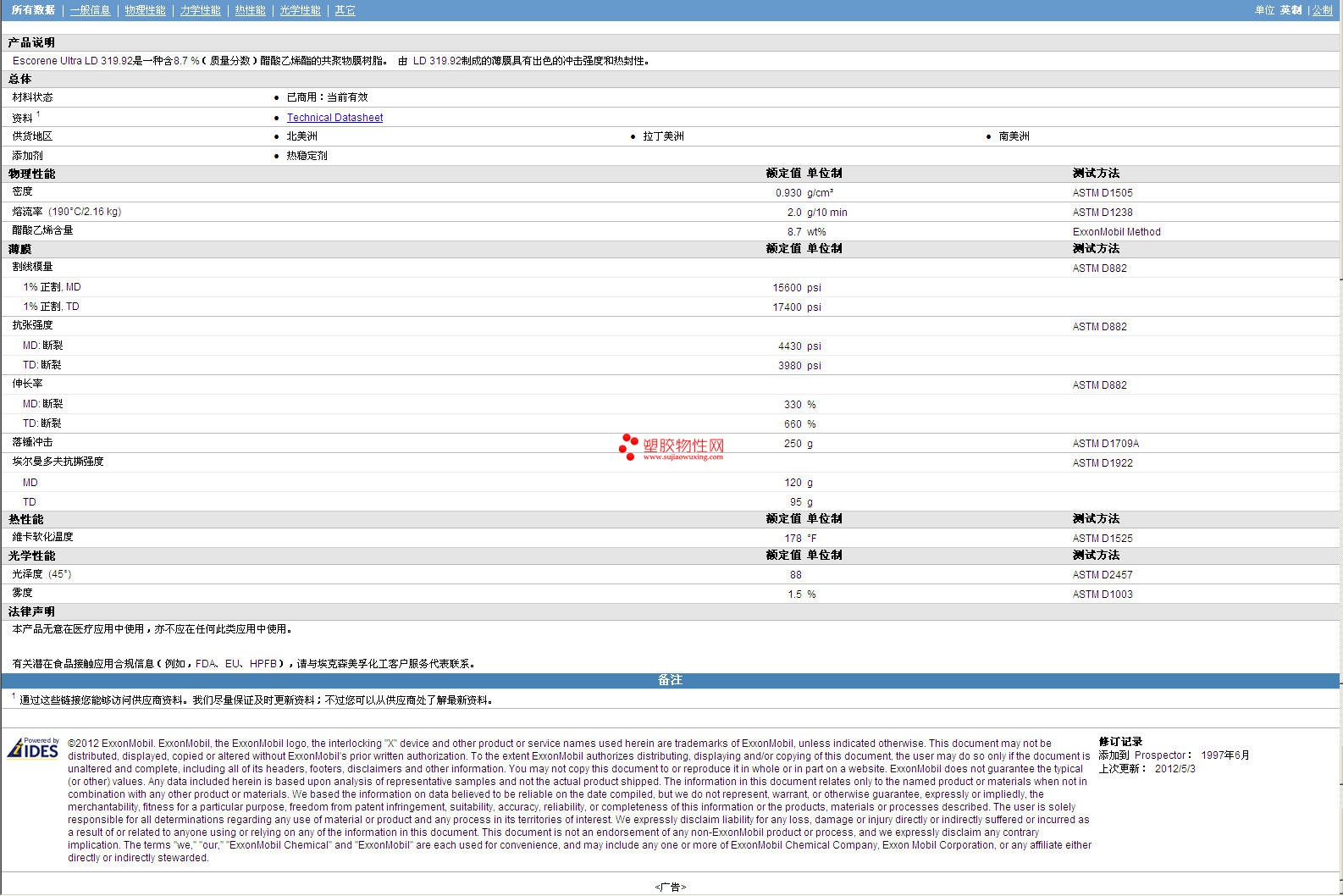Open the 物理性能 tab
The width and height of the screenshot is (1343, 896).
tap(145, 10)
